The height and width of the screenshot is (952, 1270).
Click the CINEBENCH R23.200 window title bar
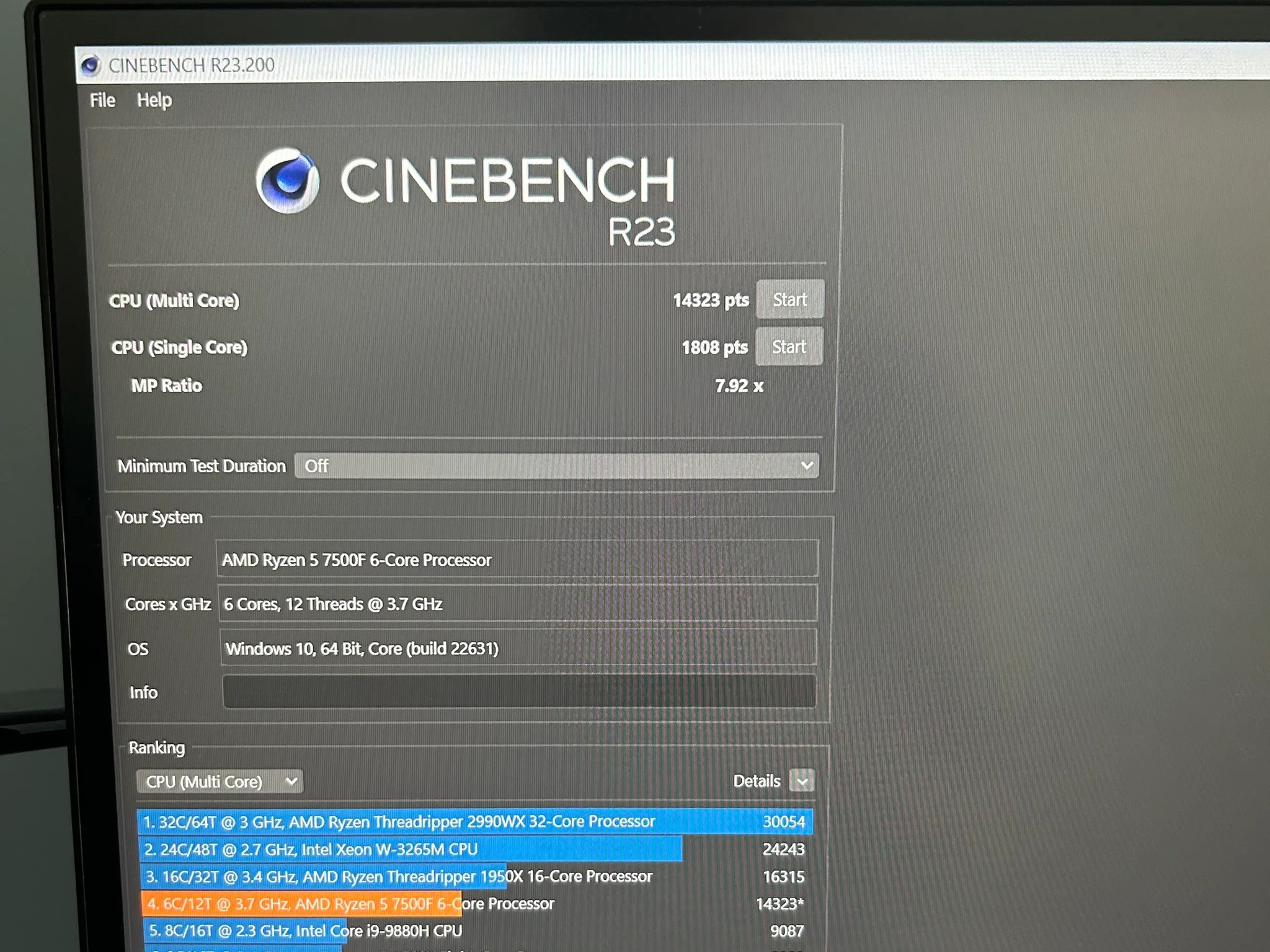click(672, 63)
